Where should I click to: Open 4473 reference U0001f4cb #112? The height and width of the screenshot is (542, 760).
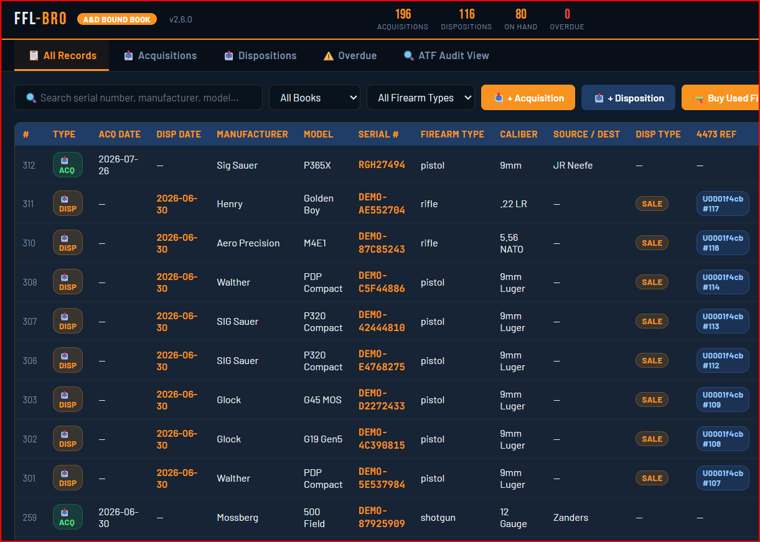tap(723, 361)
